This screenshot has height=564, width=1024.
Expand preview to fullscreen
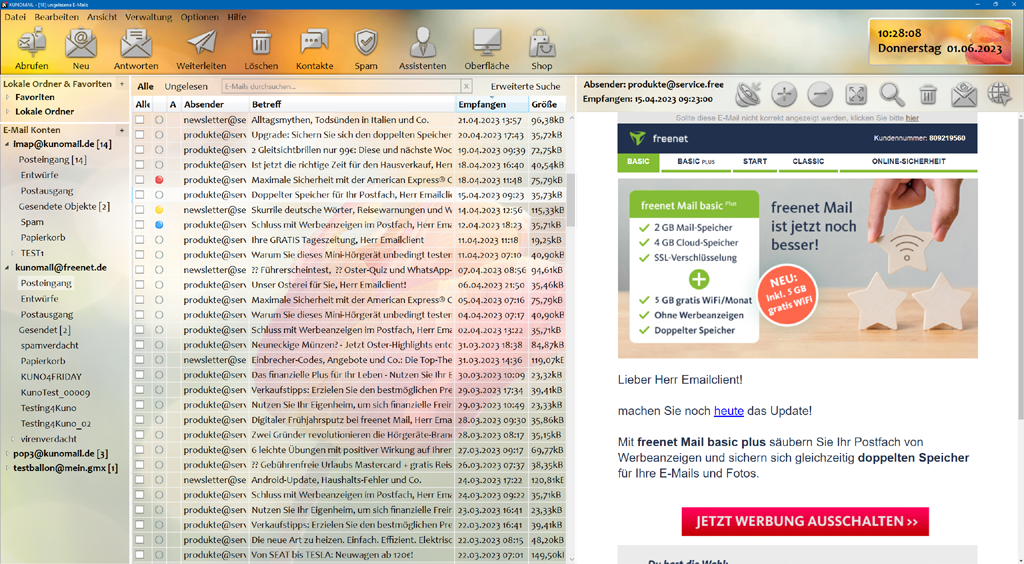(856, 95)
